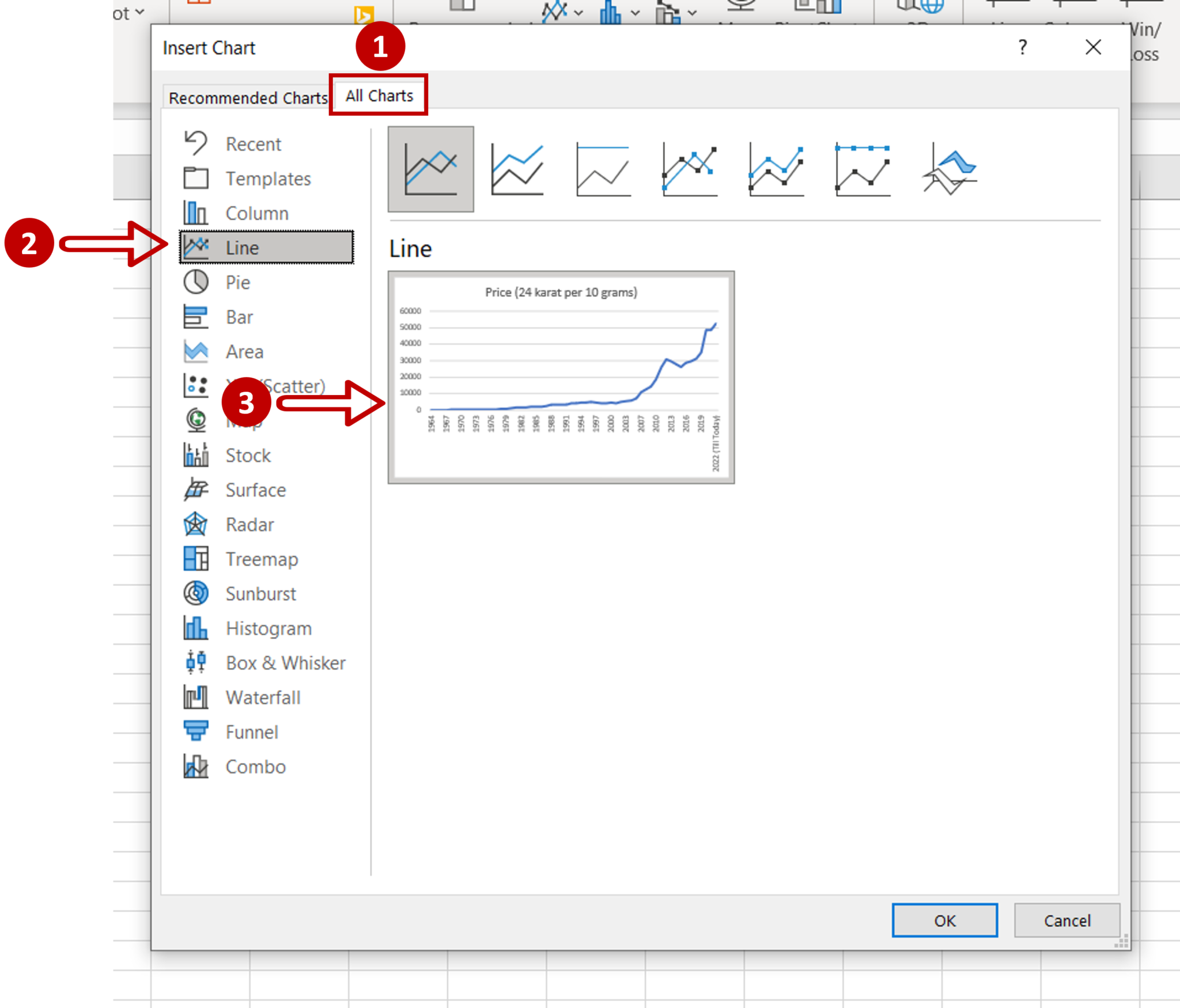
Task: Click the gold price chart preview
Action: click(562, 377)
